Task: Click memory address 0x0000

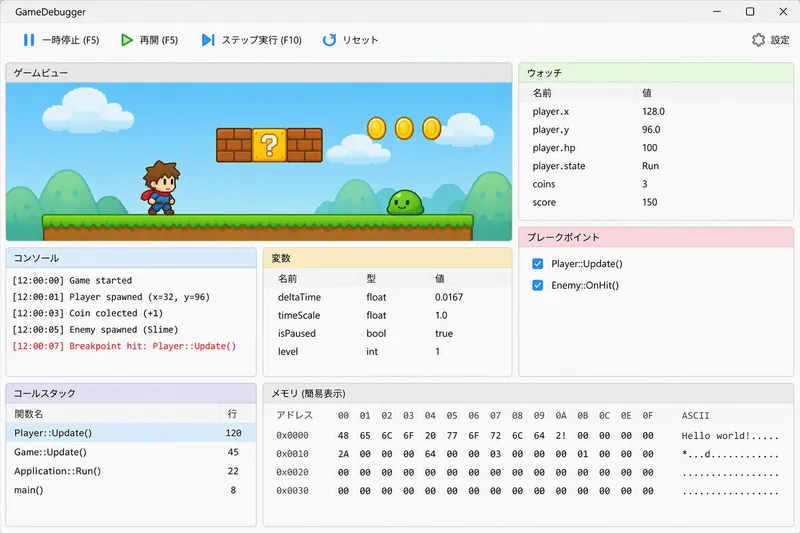Action: coord(292,436)
